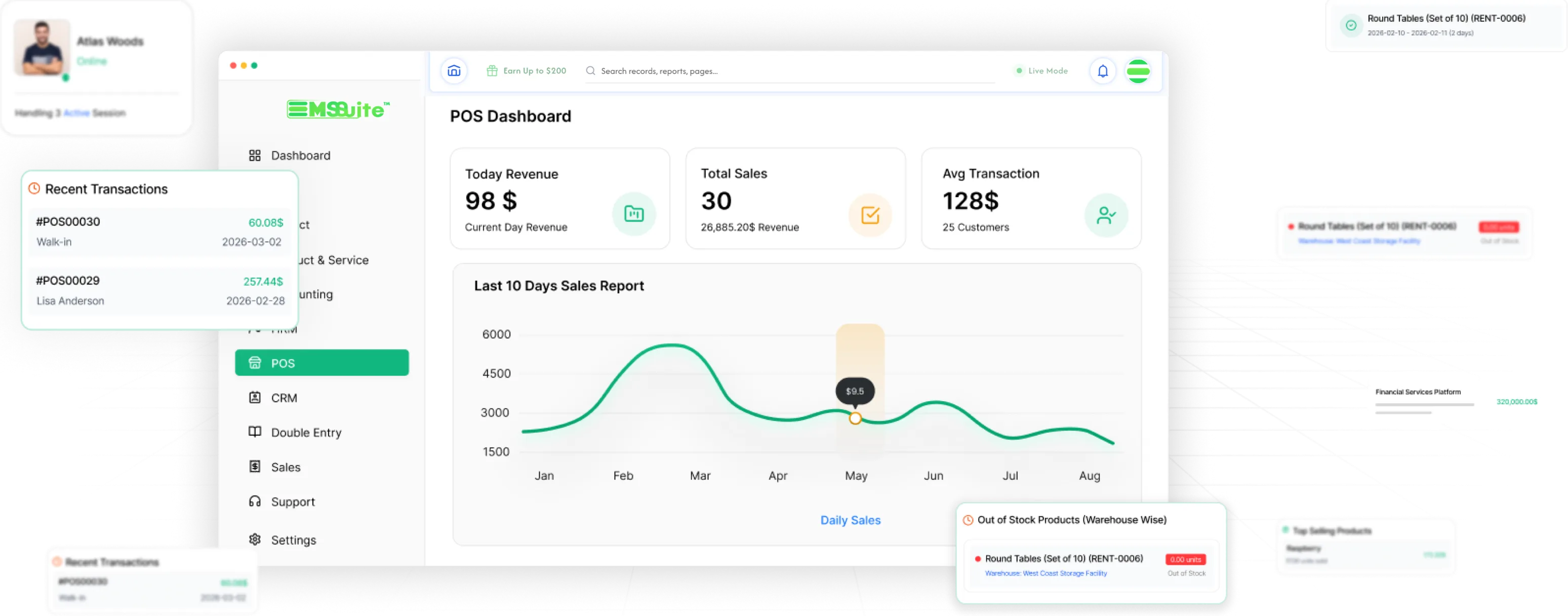Click the Today Revenue card icon
Screen dimensions: 1568x616
coord(634,214)
